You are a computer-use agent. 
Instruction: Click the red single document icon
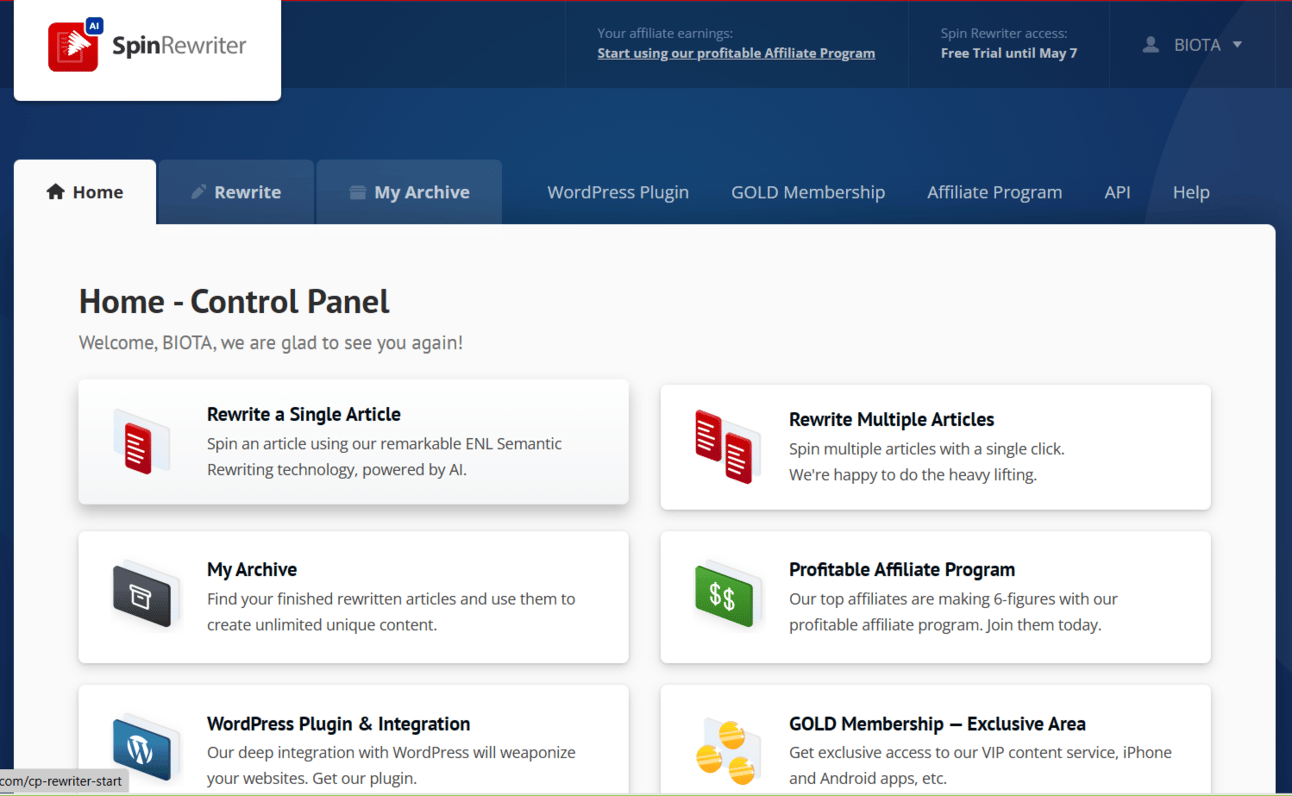(141, 443)
